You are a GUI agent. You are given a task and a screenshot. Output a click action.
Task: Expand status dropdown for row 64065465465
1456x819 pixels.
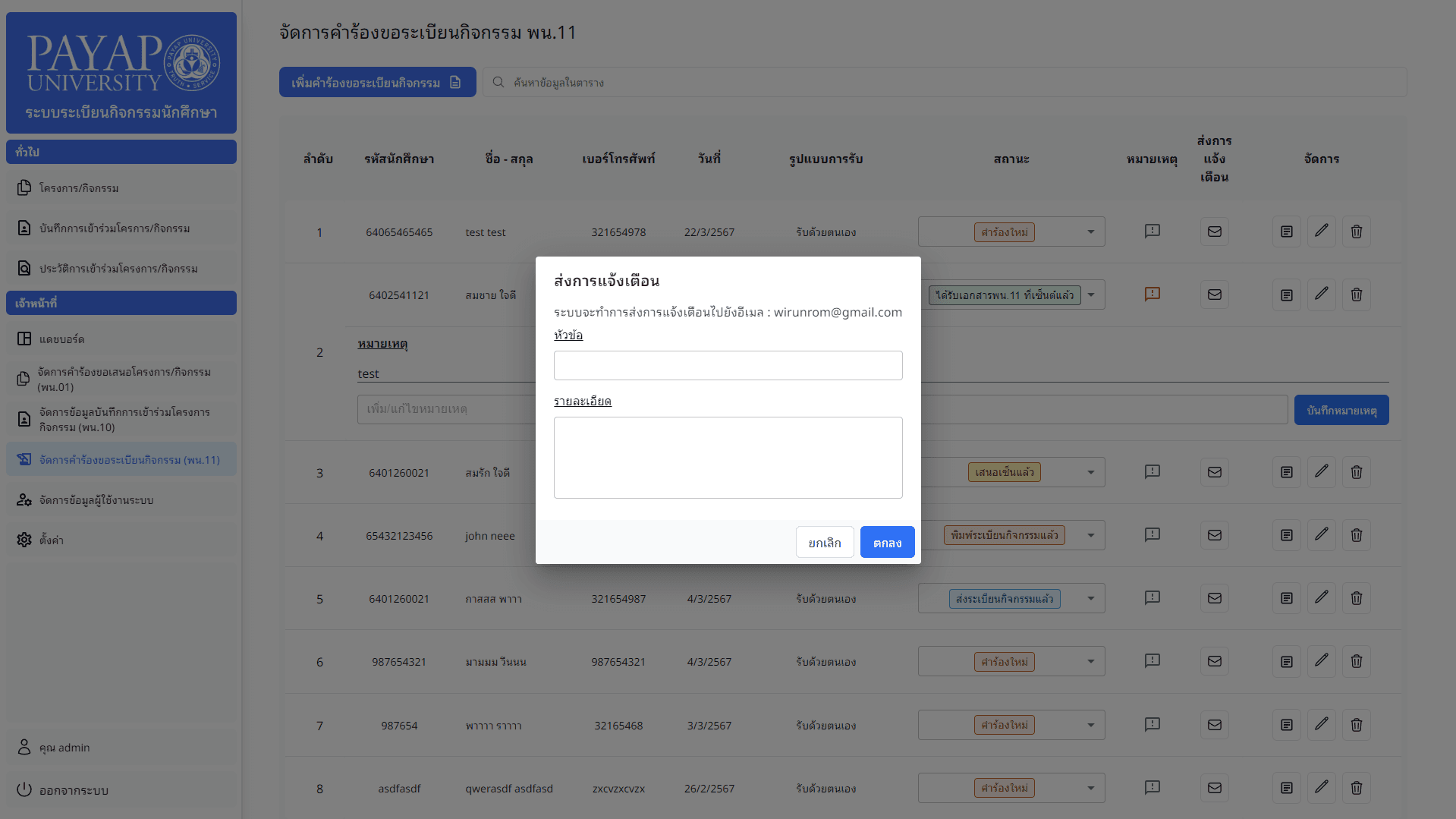(1011, 232)
